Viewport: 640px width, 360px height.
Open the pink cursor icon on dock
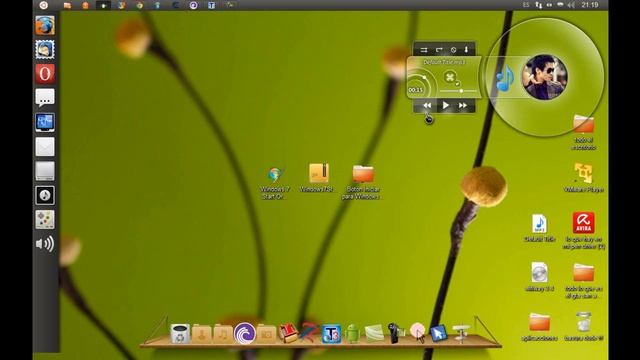click(x=418, y=332)
